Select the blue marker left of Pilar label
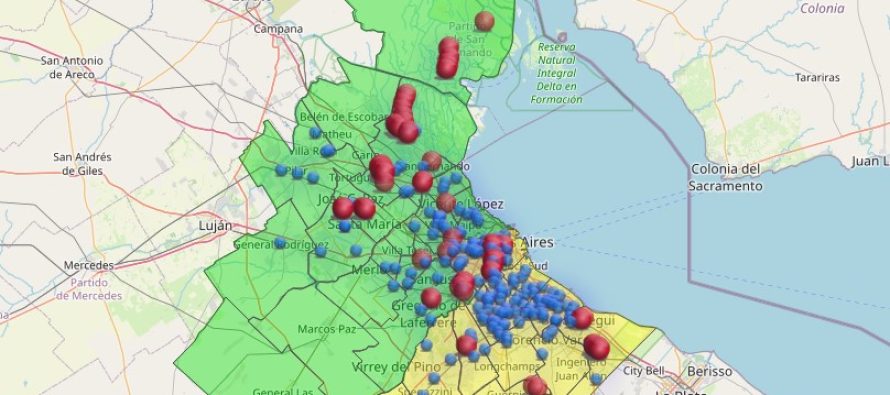 [281, 170]
